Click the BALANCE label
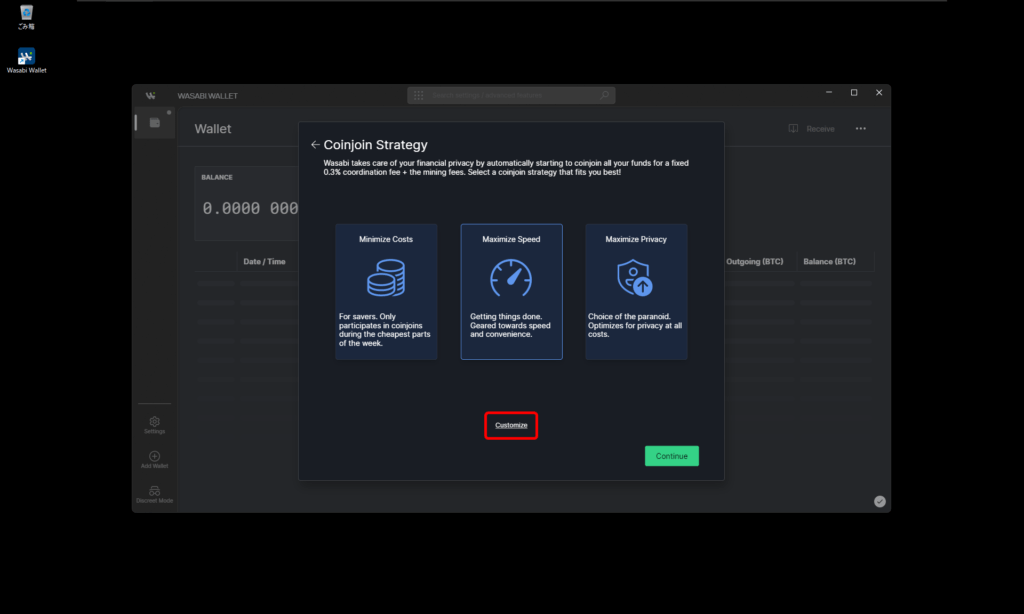The height and width of the screenshot is (614, 1024). tap(217, 177)
